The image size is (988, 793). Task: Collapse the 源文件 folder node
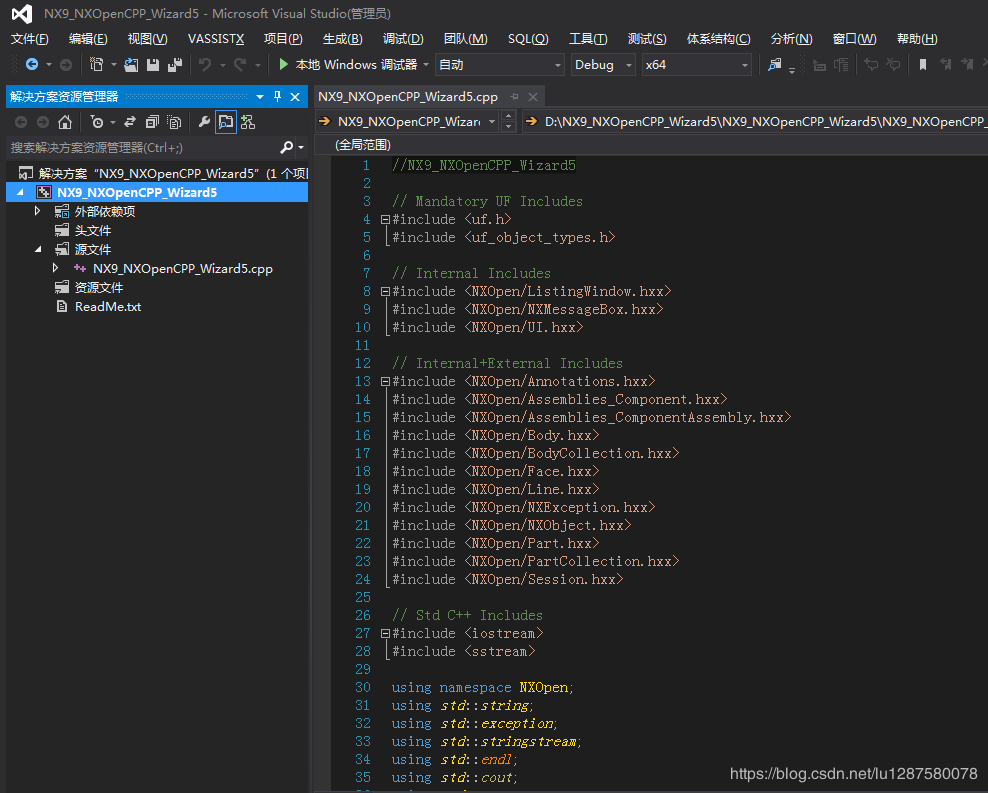(38, 249)
